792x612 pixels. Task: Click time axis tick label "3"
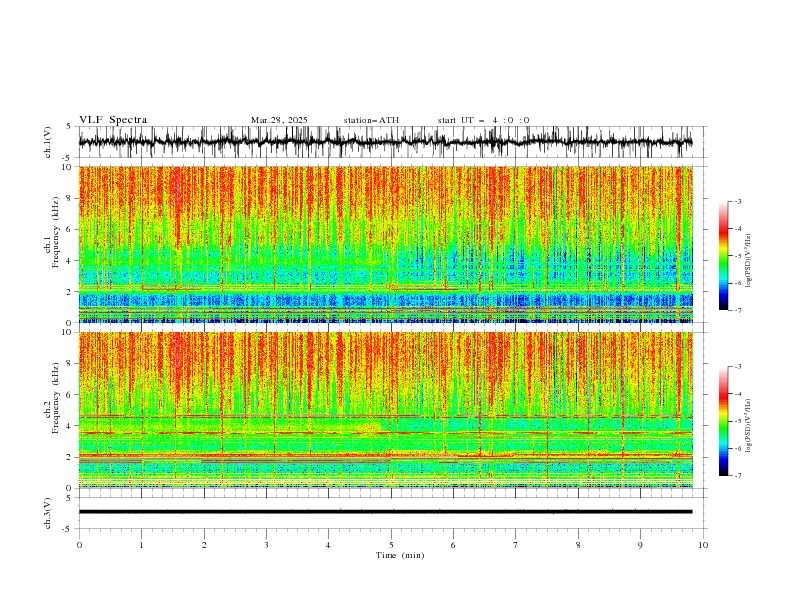pyautogui.click(x=266, y=545)
